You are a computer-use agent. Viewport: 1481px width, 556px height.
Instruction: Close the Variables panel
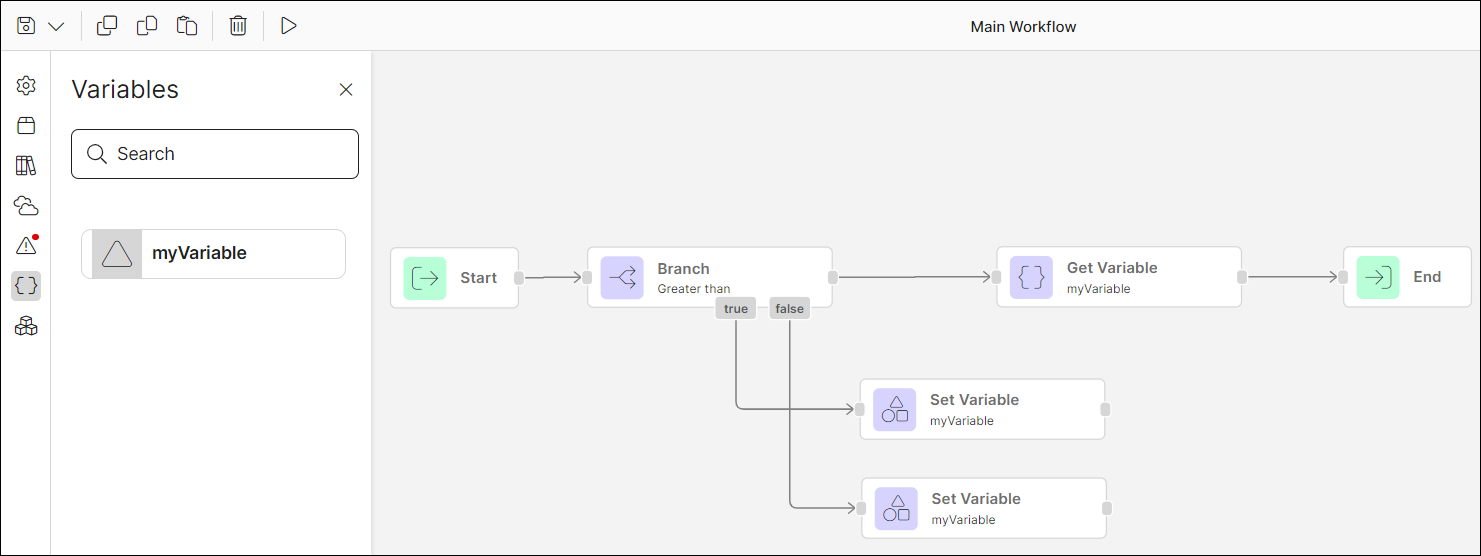coord(346,90)
